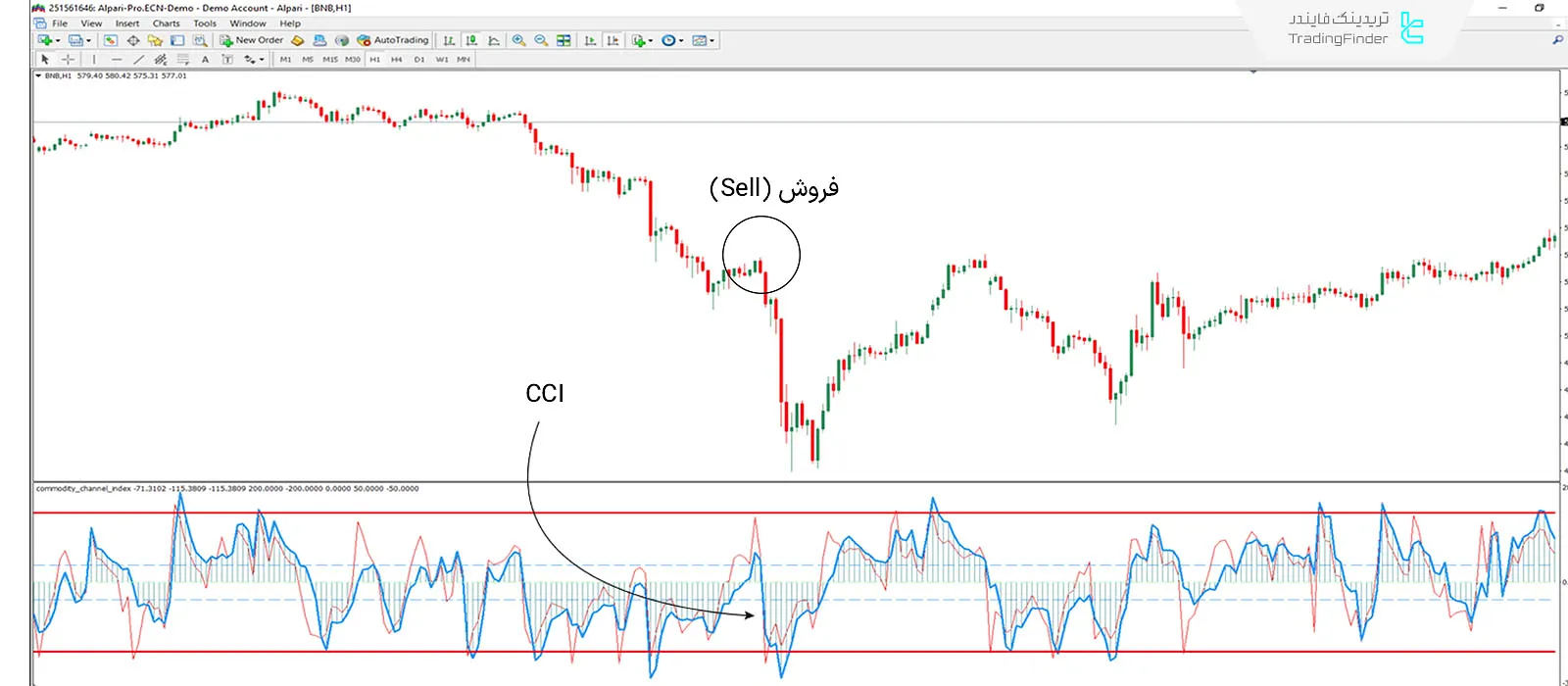Select the equidistant channel drawing tool

tap(161, 60)
